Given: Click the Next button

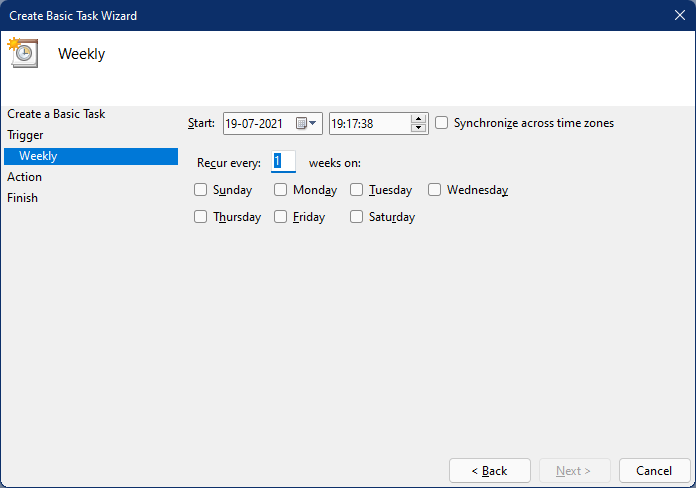Looking at the screenshot, I should click(574, 470).
